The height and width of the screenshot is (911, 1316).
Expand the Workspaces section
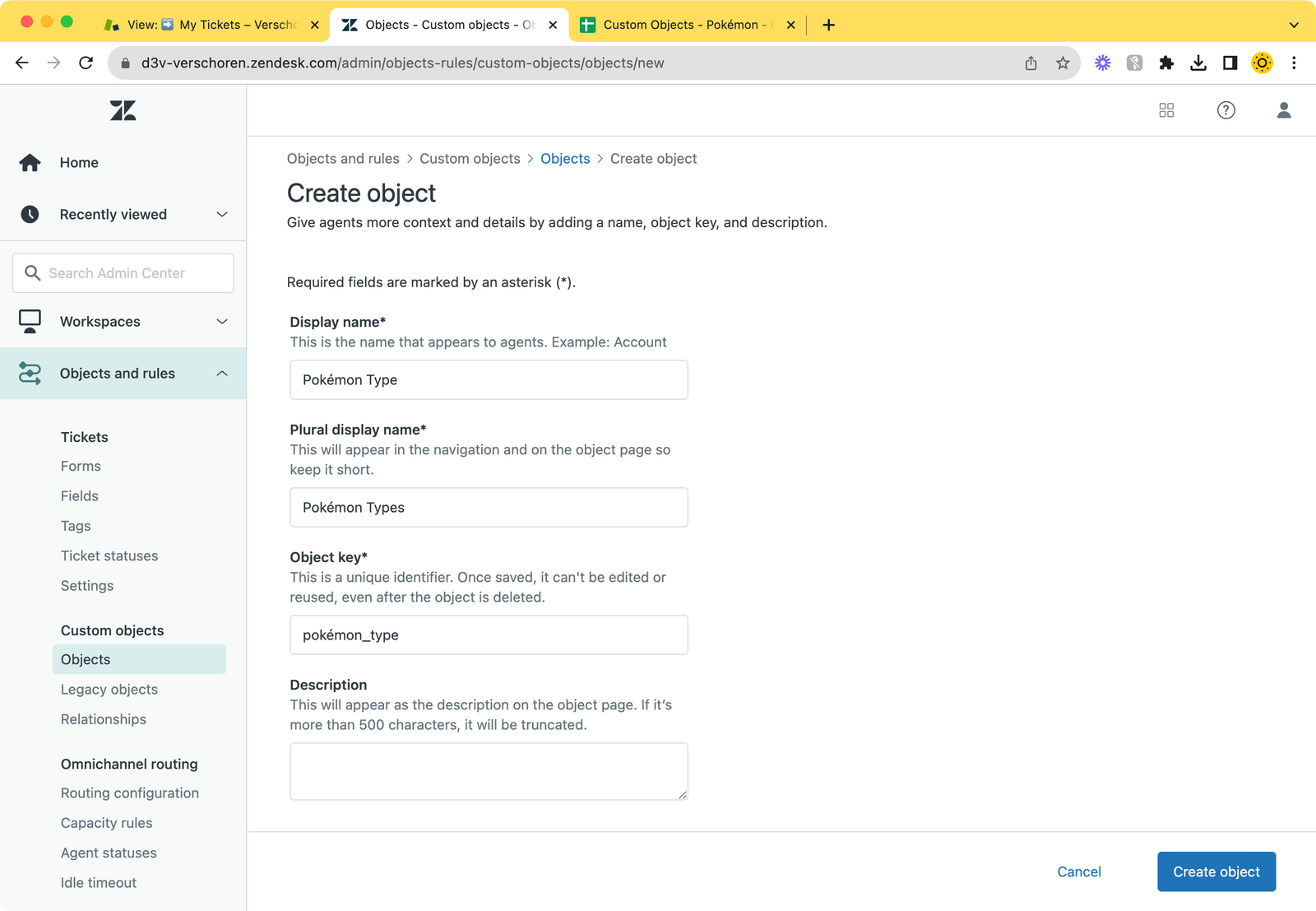(222, 321)
